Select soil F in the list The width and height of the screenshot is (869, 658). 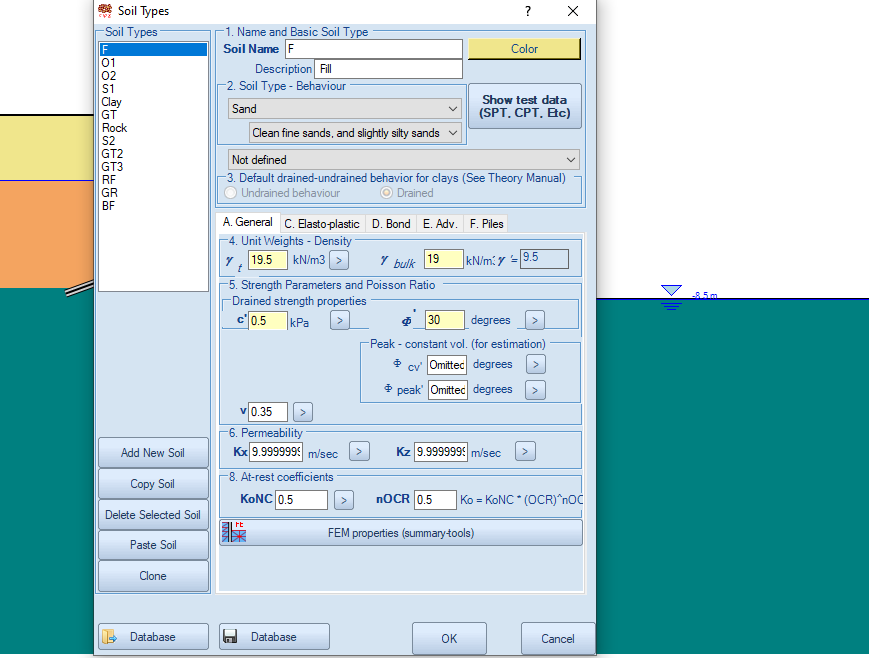[153, 49]
